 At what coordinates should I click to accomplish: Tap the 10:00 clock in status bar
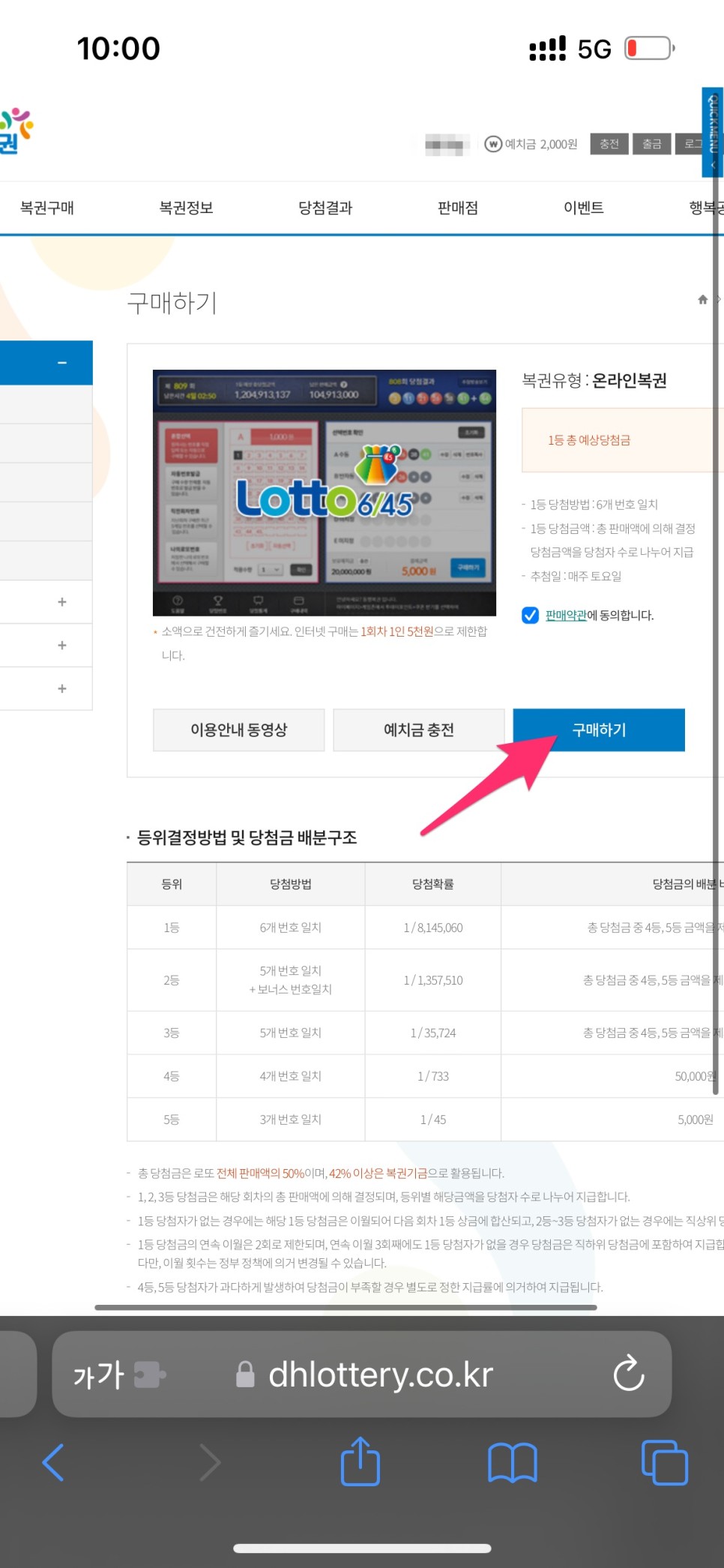pos(118,49)
